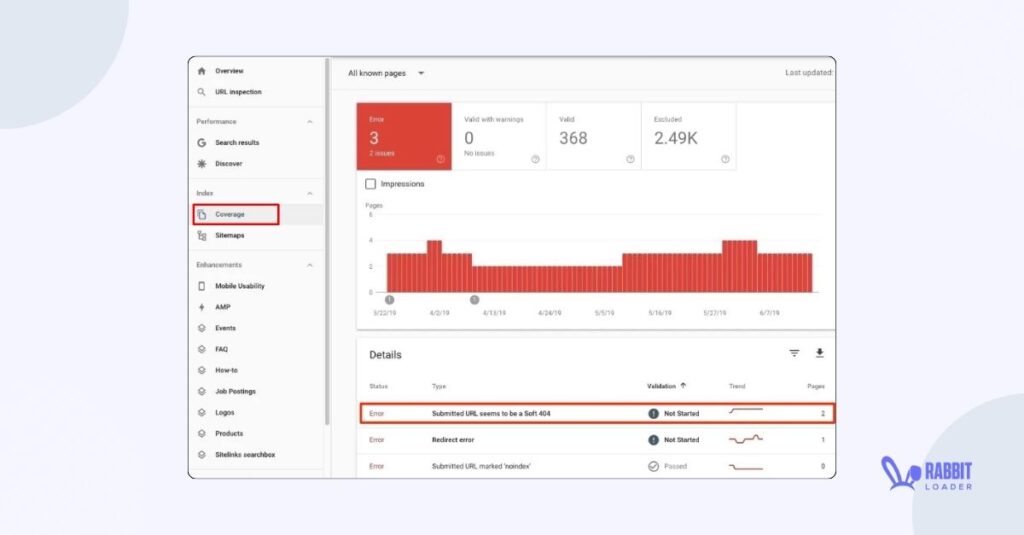
Task: Click the Job Postings layers icon
Action: (201, 391)
